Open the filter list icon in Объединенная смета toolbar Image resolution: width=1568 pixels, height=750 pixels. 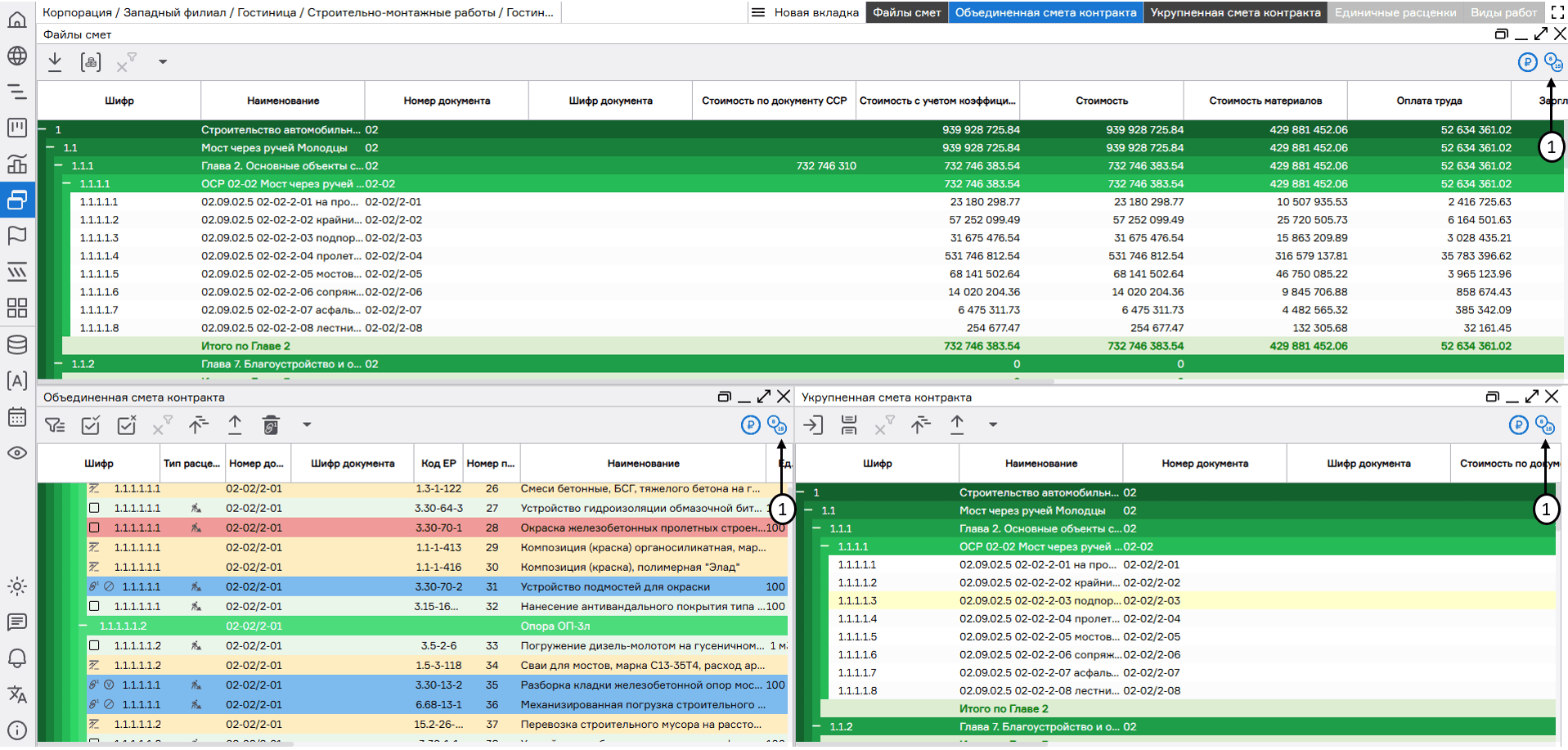coord(55,424)
